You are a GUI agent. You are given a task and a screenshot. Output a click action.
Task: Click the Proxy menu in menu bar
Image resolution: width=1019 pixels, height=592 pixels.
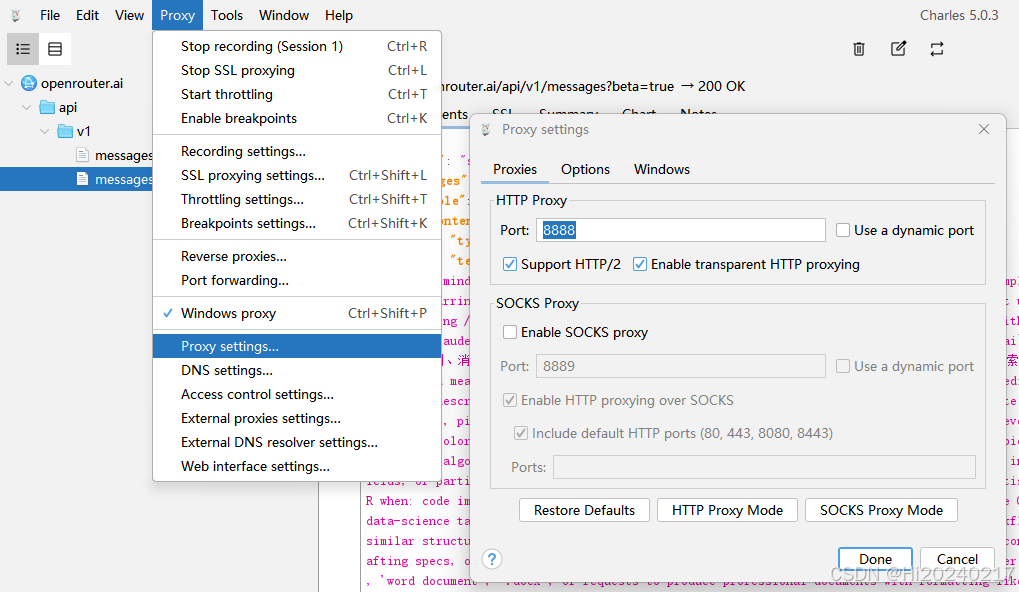177,15
